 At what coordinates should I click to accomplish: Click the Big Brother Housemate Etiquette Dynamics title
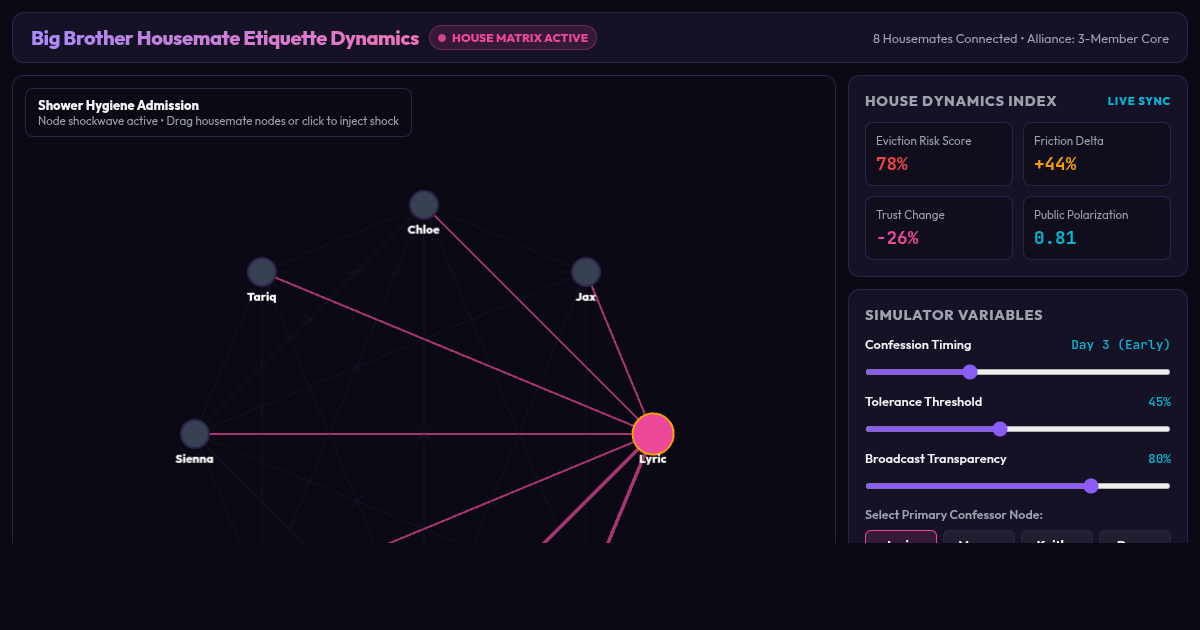click(225, 38)
